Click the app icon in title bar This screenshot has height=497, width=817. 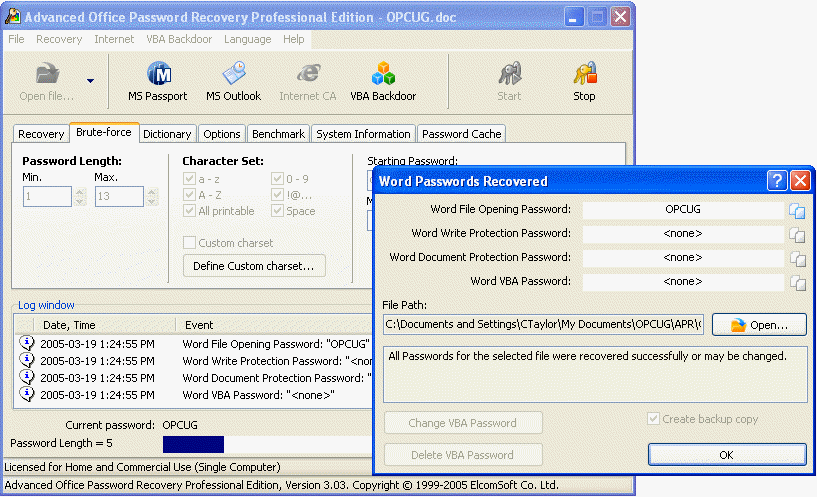click(x=13, y=17)
